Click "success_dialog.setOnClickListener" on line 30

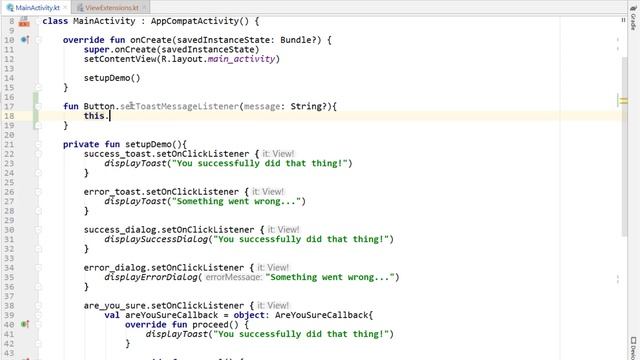[169, 230]
